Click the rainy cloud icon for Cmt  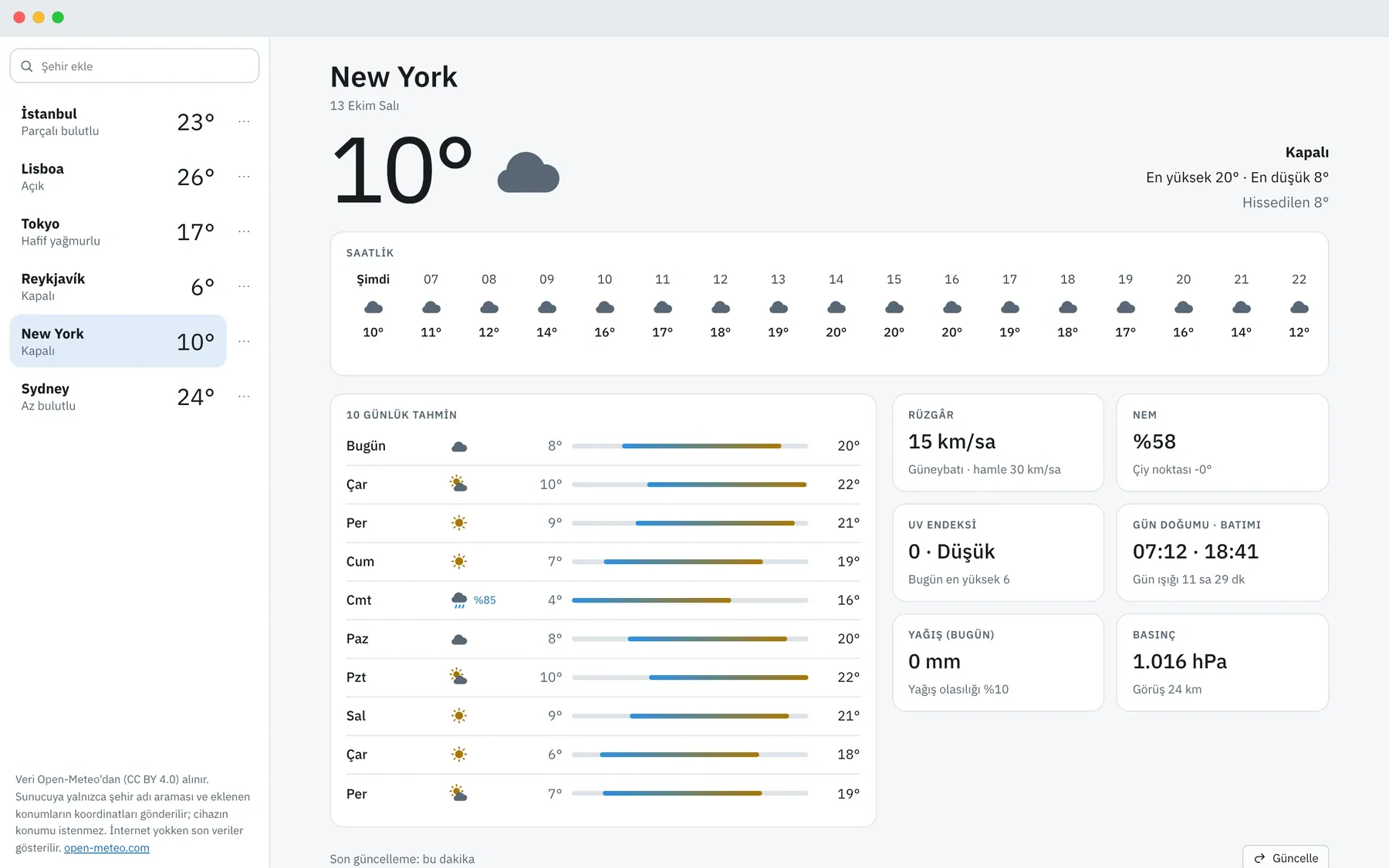click(459, 600)
